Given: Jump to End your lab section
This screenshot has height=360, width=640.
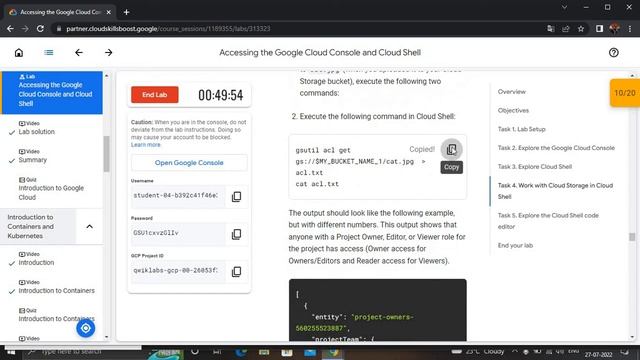Looking at the screenshot, I should tap(515, 246).
